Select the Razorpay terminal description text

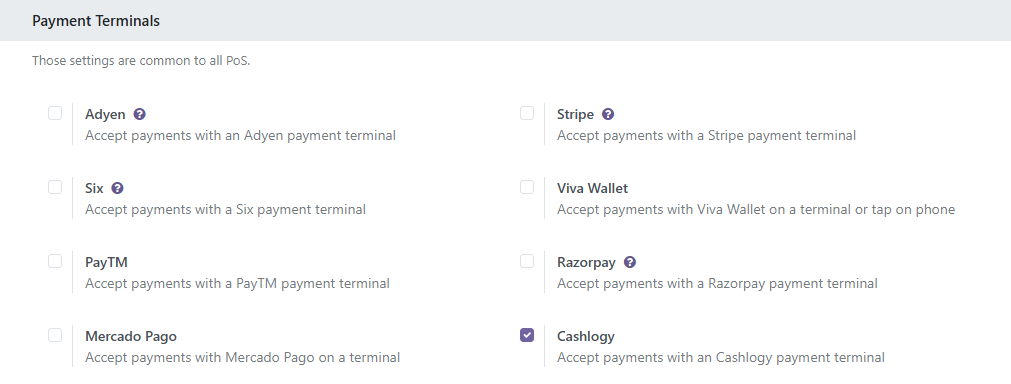(x=717, y=283)
